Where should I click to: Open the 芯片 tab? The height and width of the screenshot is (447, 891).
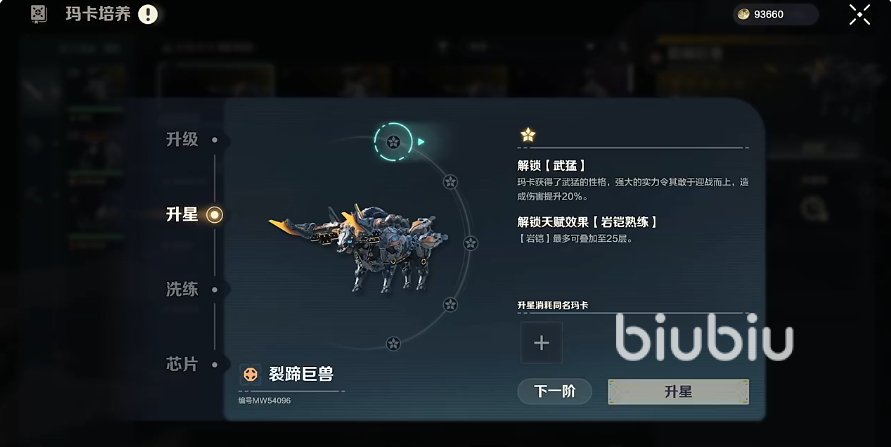click(182, 364)
